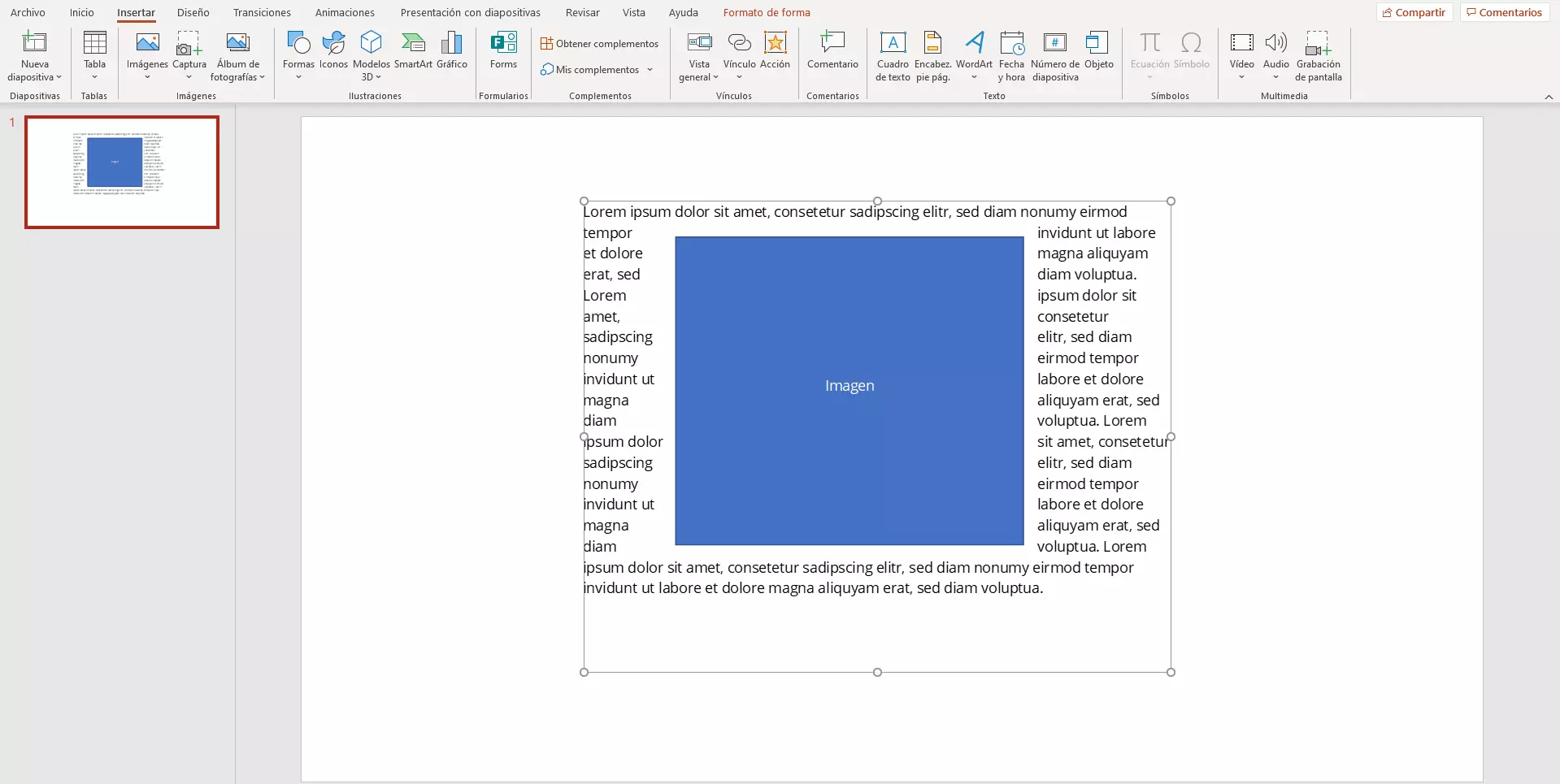Switch to the Animaciones tab
This screenshot has width=1560, height=784.
tap(345, 13)
